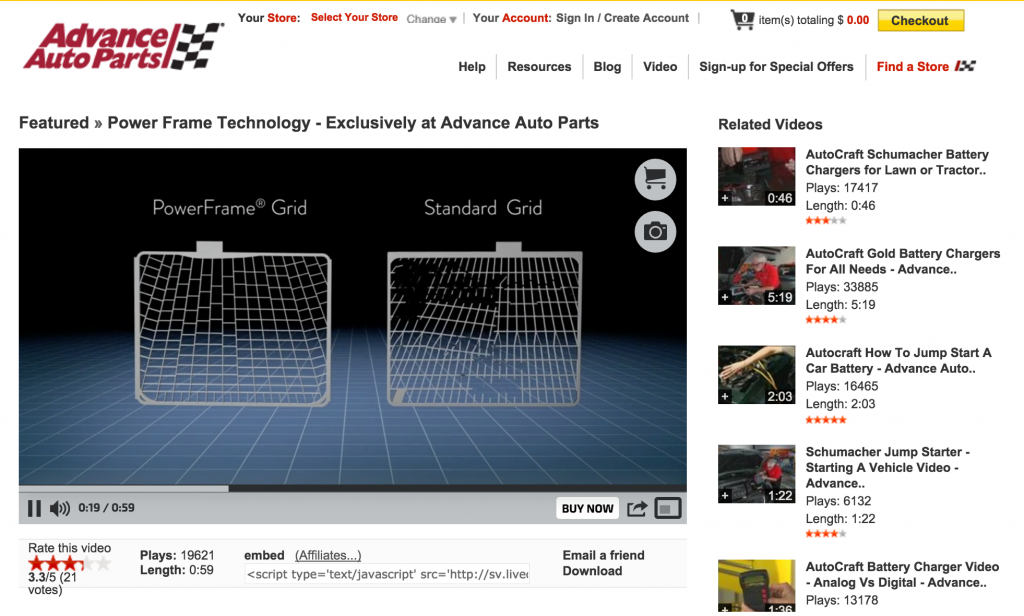Screen dimensions: 1024x616
Task: Click AutoCraft Gold Battery Chargers title
Action: (903, 261)
